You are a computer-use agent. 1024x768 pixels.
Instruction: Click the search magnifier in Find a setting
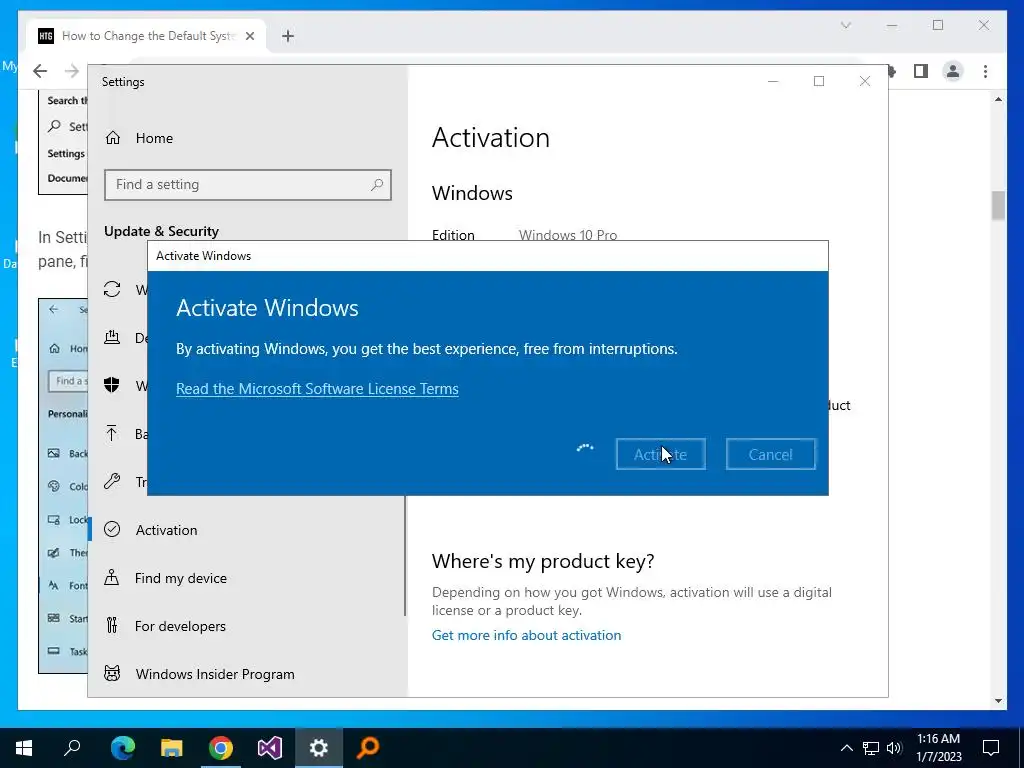pyautogui.click(x=377, y=185)
